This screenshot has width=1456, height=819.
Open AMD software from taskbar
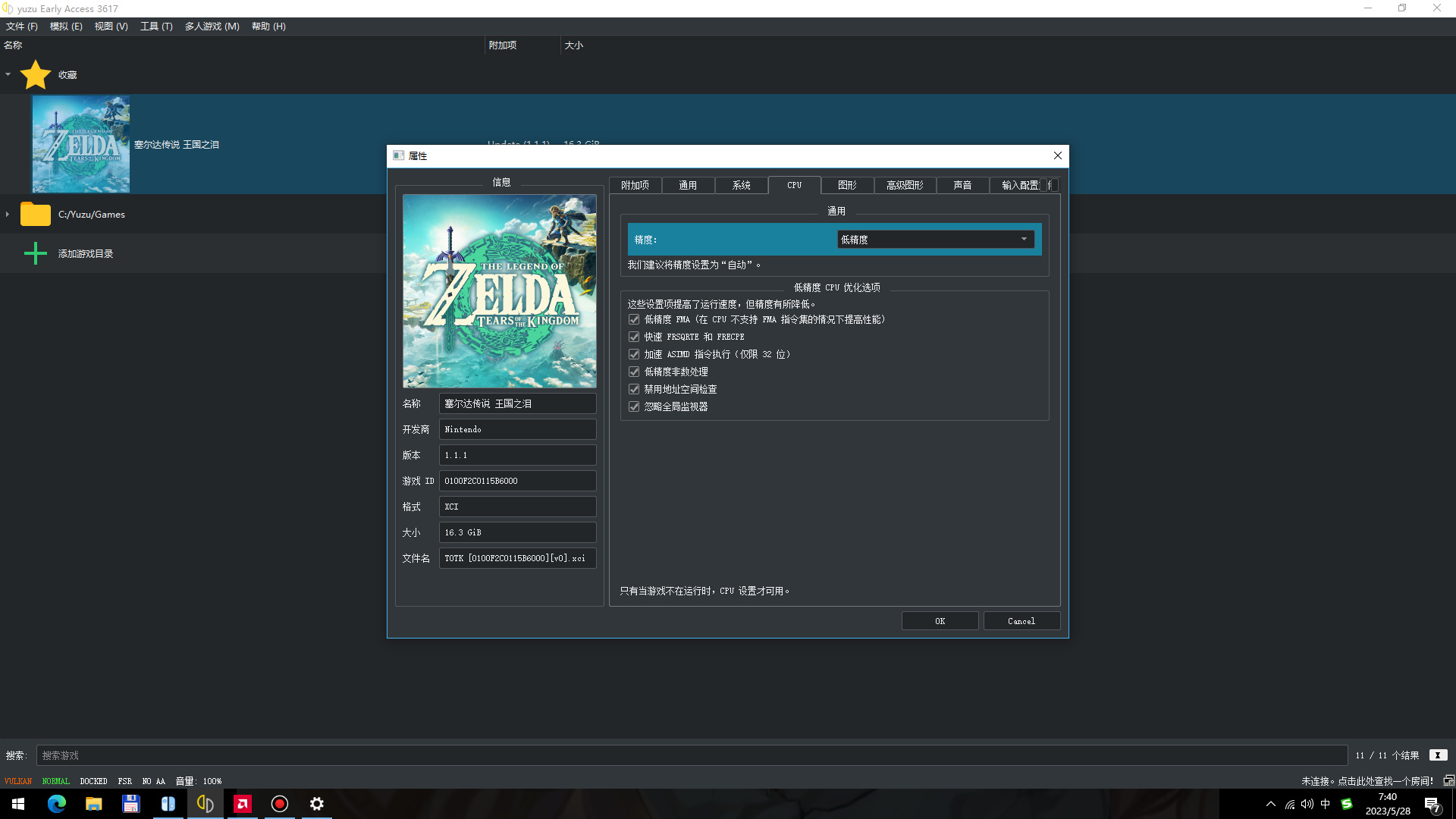click(x=242, y=804)
